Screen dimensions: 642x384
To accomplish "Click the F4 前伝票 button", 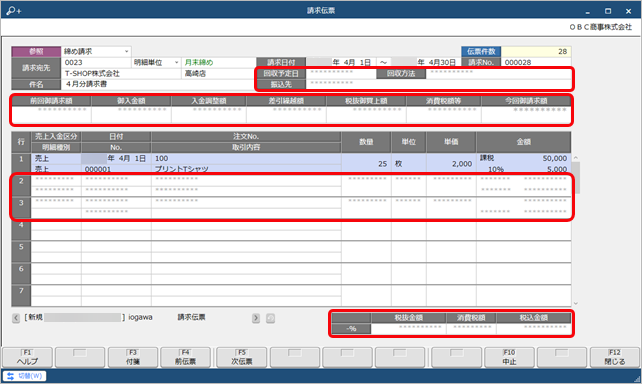I will coord(185,357).
